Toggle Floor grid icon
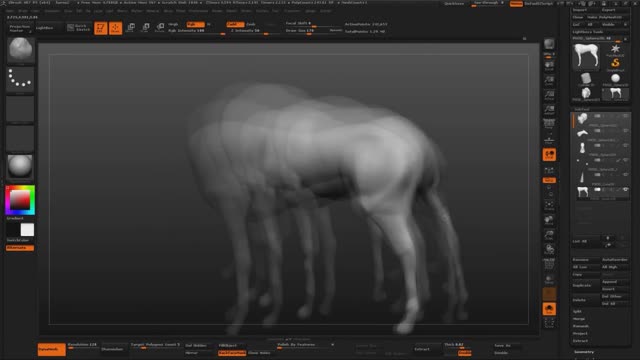Screen dimensions: 640x360 [x=549, y=140]
